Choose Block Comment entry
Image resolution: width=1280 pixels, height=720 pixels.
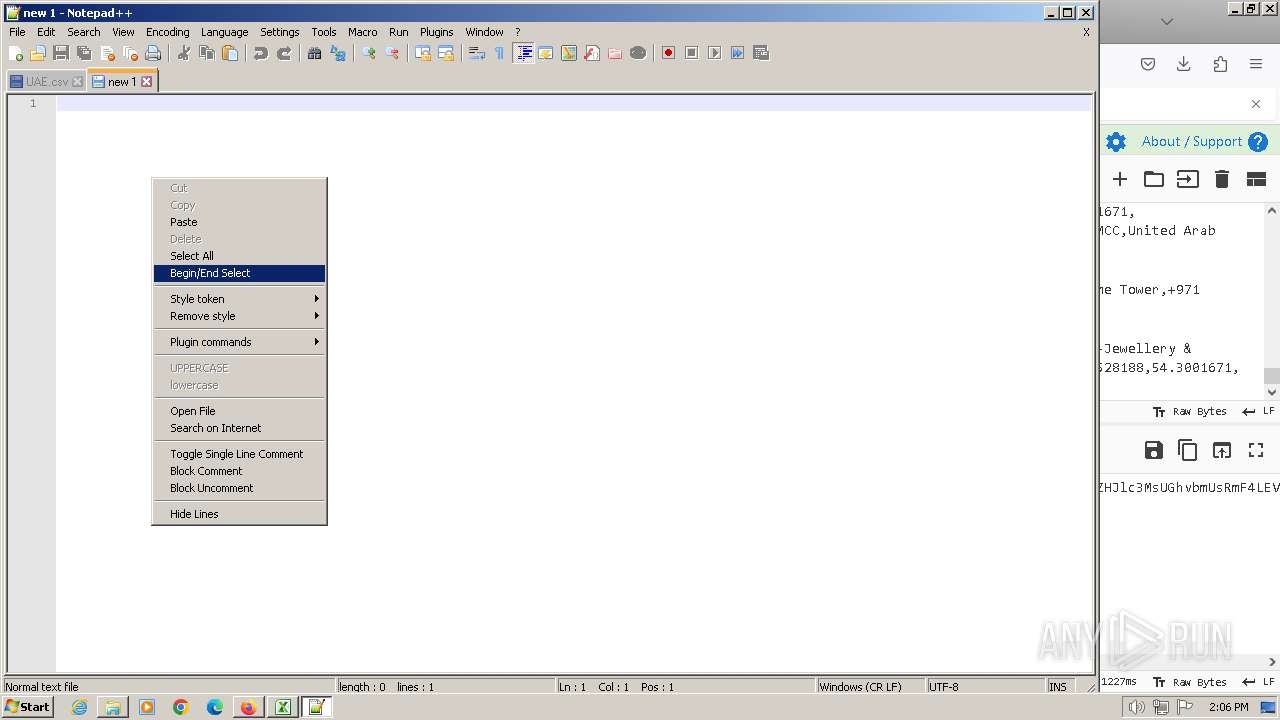239,471
